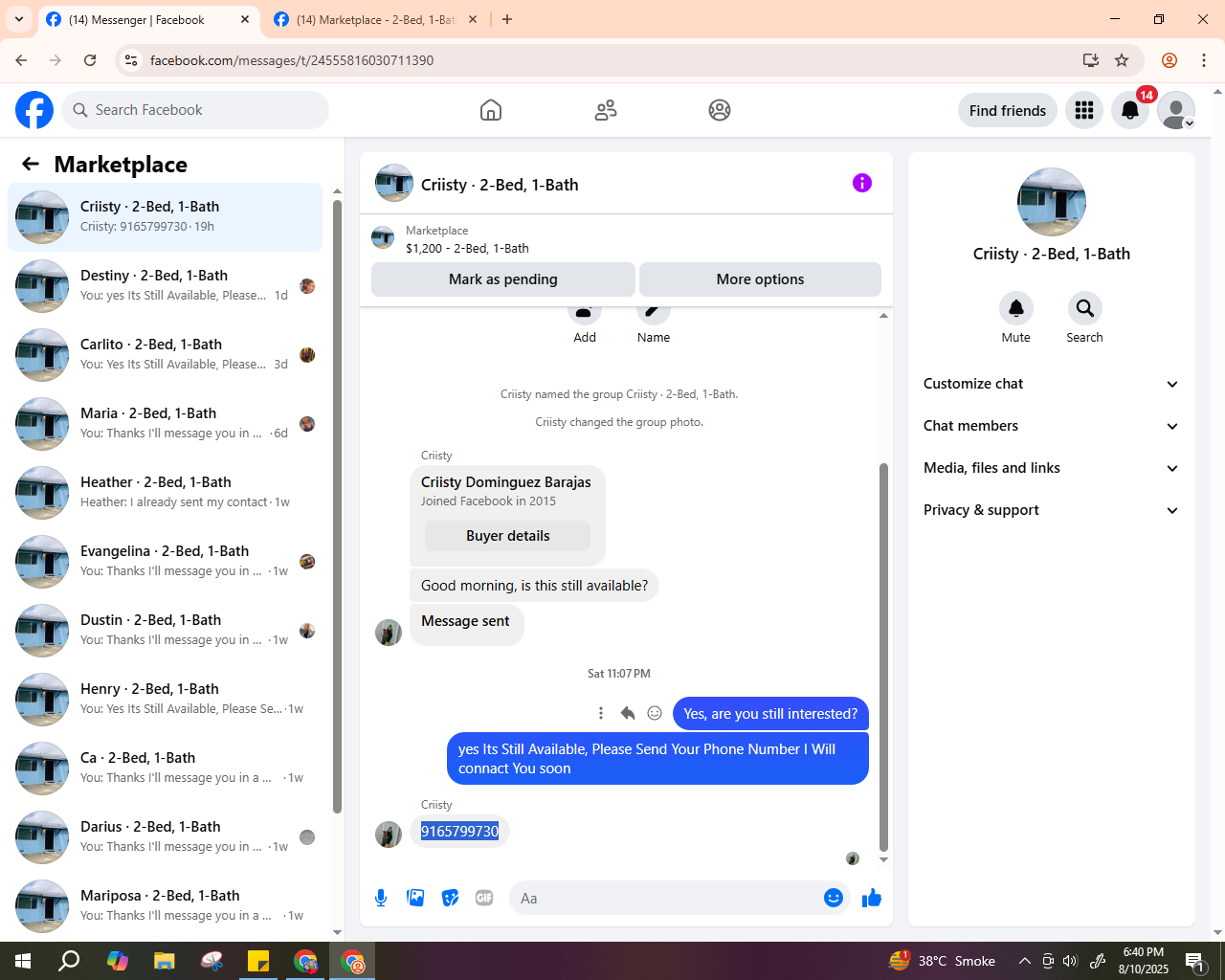Search in conversation using magnifier icon
Viewport: 1225px width, 980px height.
(x=1084, y=308)
